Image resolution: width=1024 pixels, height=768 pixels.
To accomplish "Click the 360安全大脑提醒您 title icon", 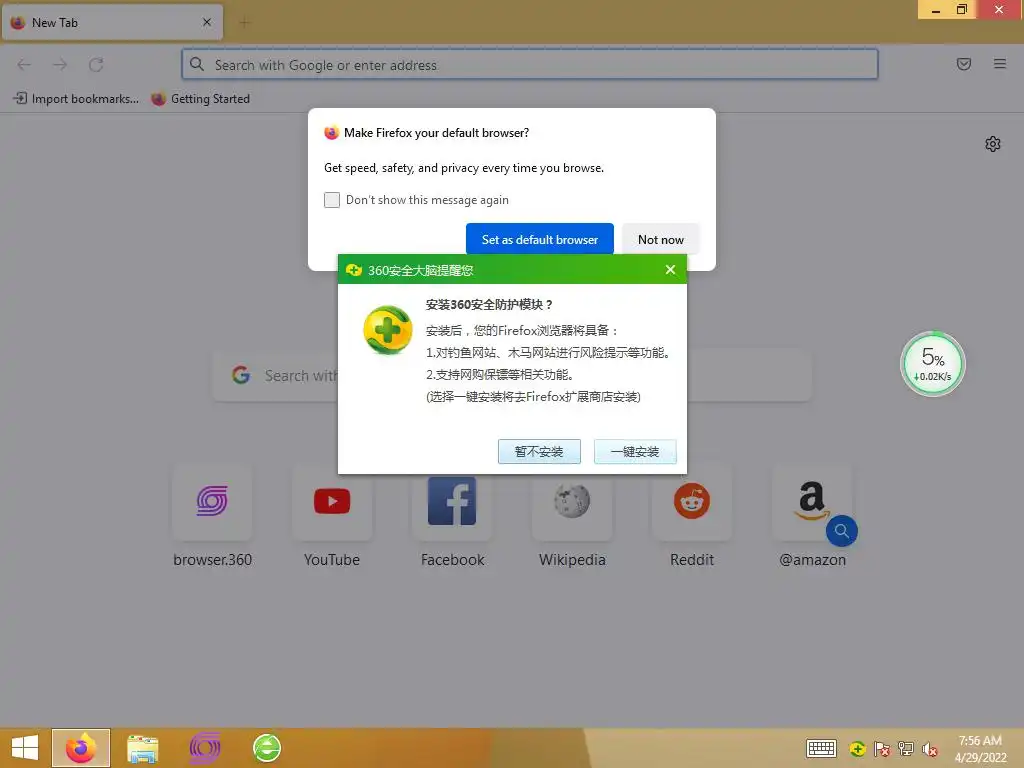I will [x=354, y=270].
